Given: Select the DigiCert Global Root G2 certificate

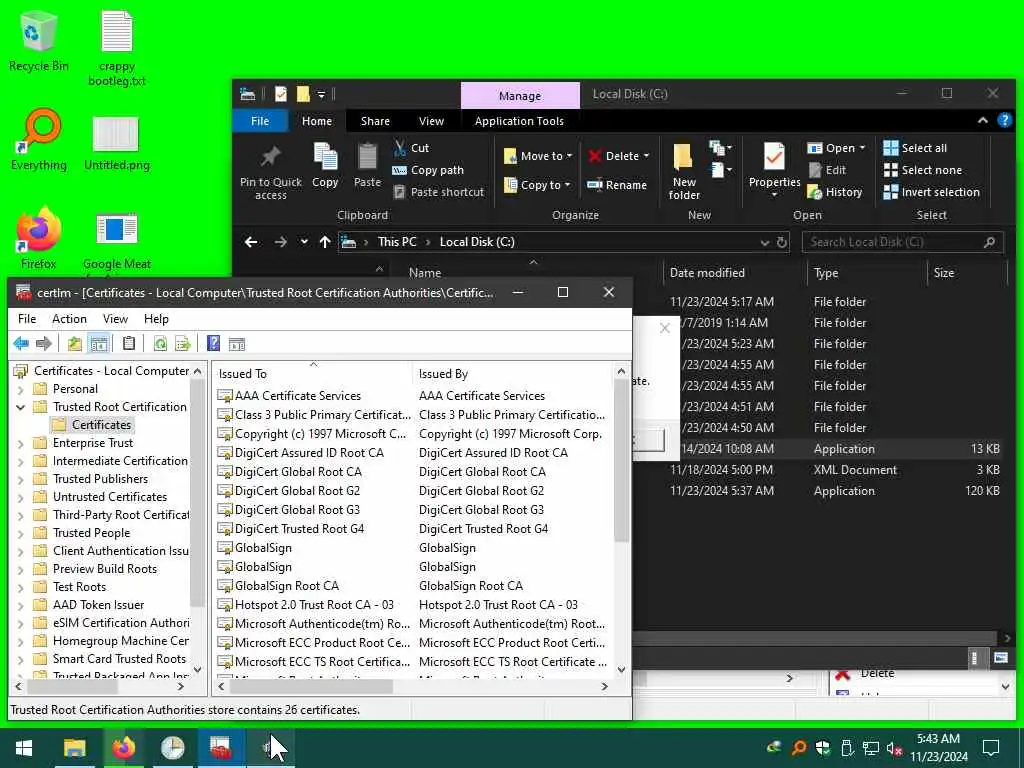Looking at the screenshot, I should 297,491.
